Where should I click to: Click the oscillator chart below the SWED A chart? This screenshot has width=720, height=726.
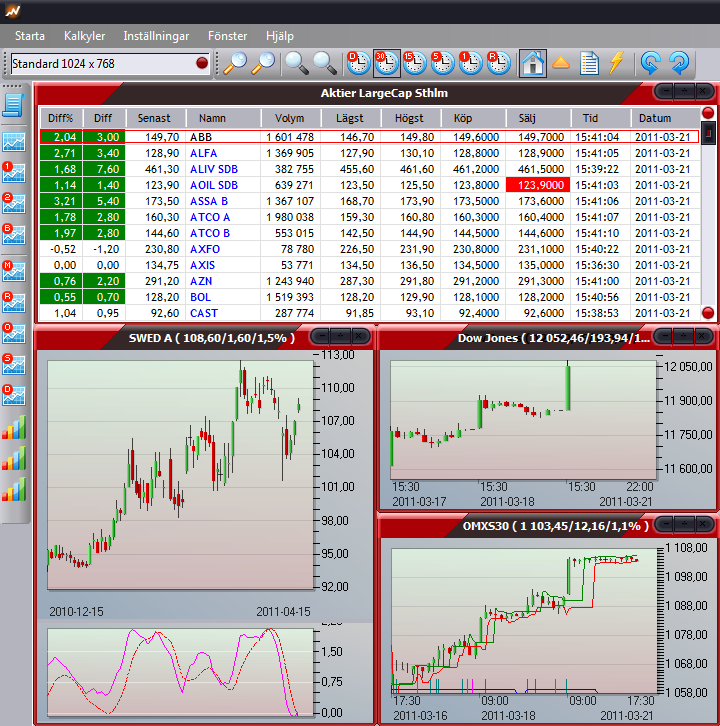pos(180,672)
